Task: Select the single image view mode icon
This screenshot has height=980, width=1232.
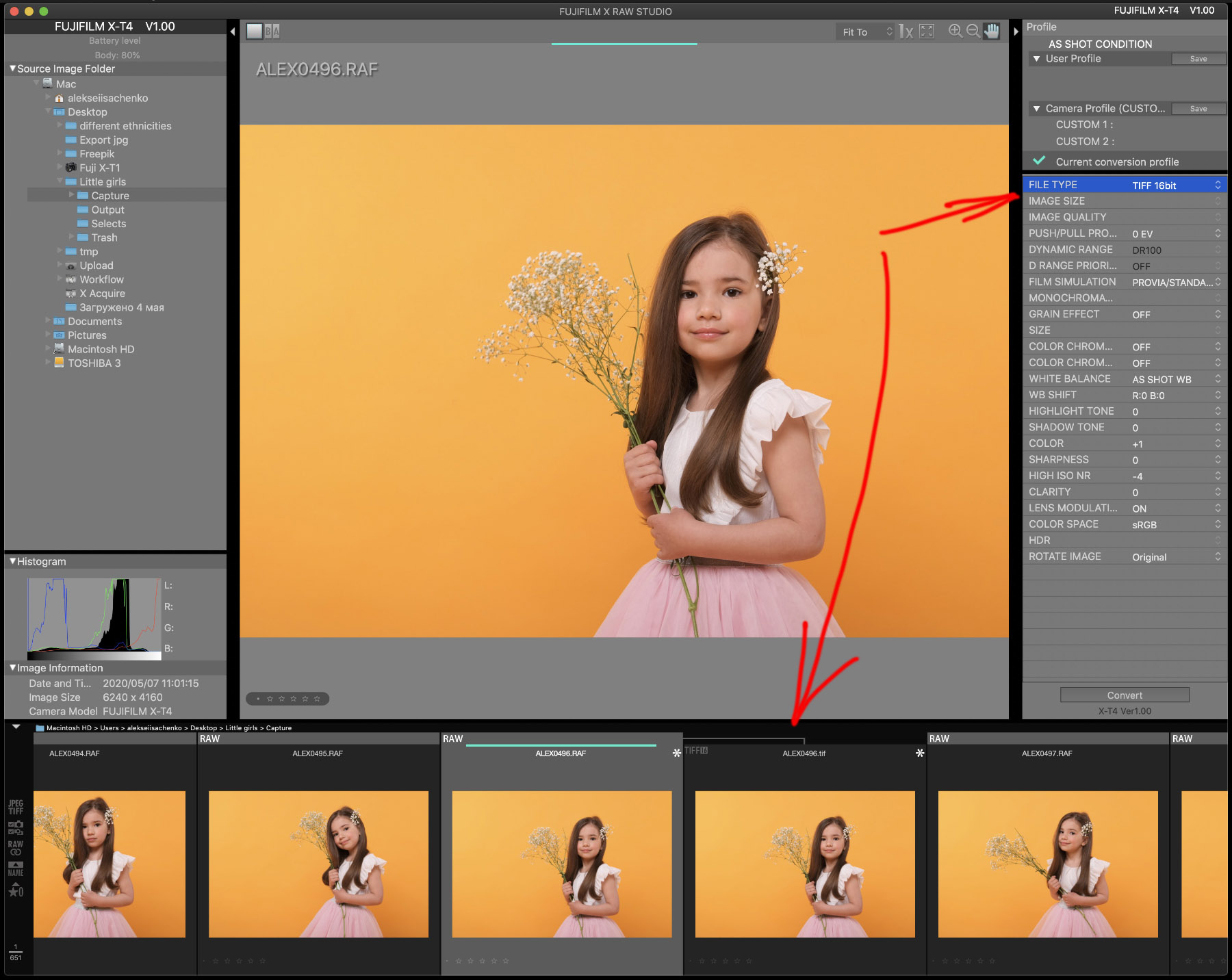Action: (x=255, y=31)
